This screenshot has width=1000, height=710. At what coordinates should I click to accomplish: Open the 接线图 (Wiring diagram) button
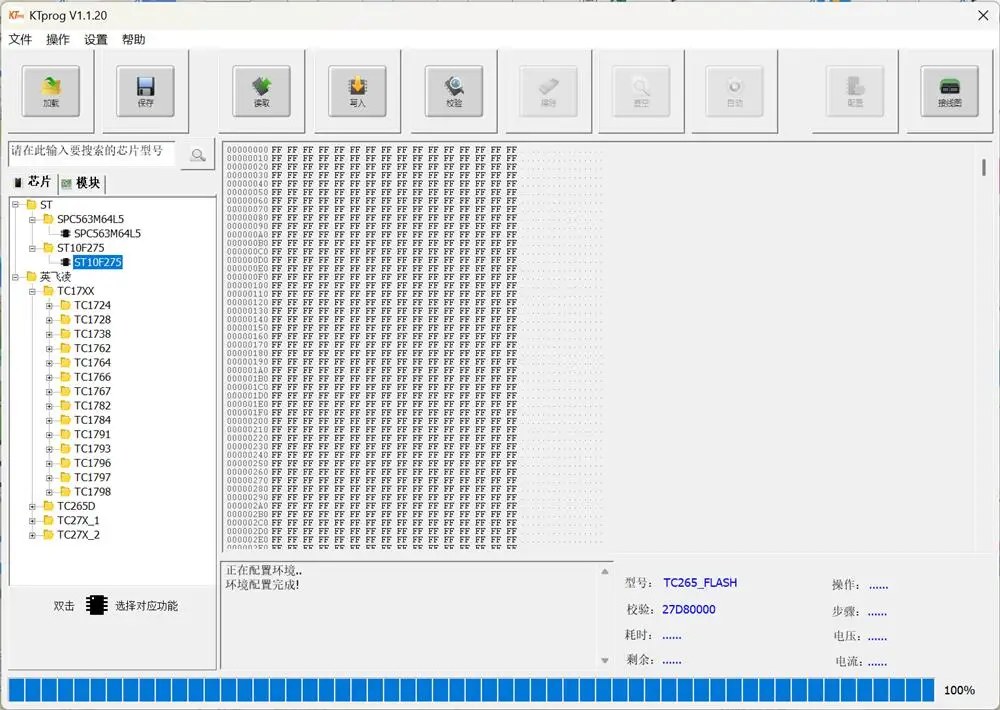click(950, 91)
